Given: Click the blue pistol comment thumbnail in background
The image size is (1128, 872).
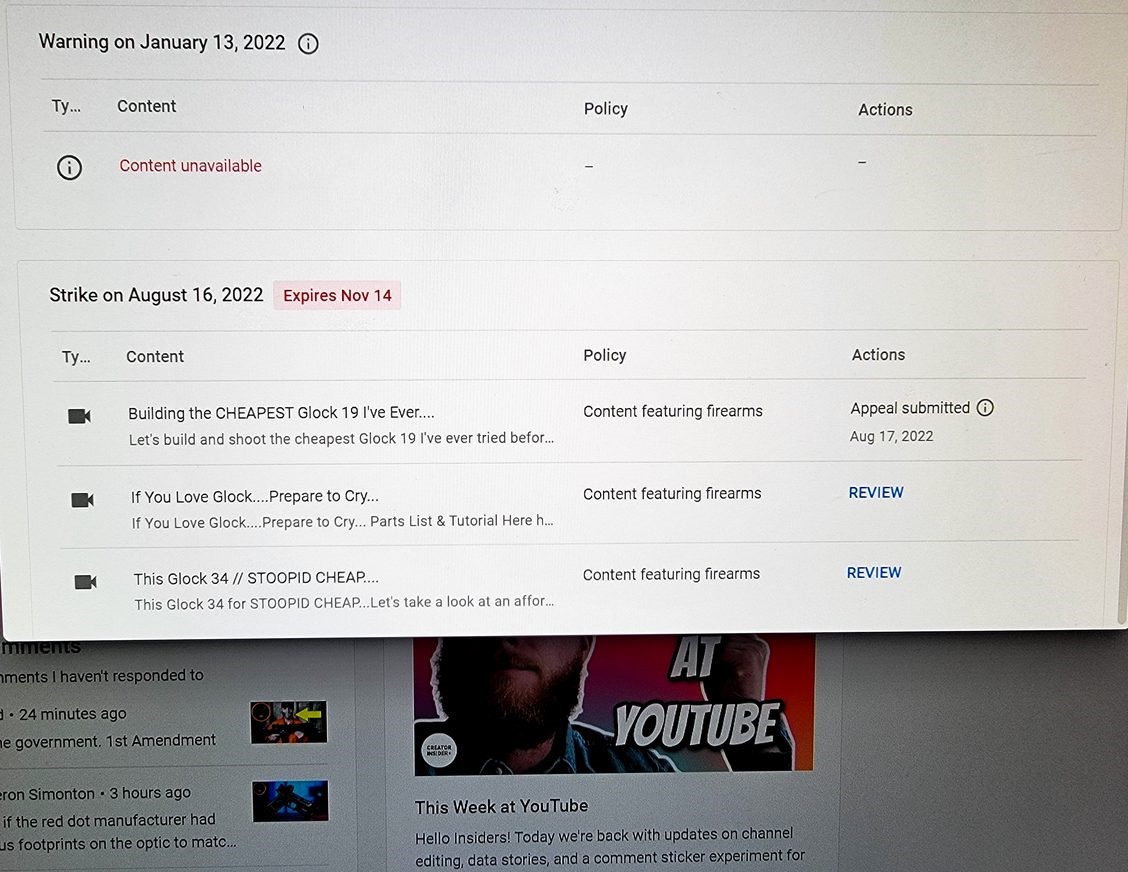Looking at the screenshot, I should click(291, 801).
